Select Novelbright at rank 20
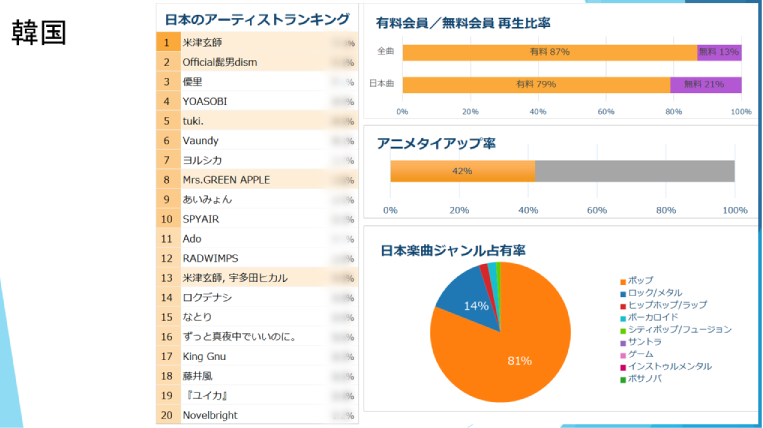This screenshot has height=428, width=763. click(x=210, y=415)
